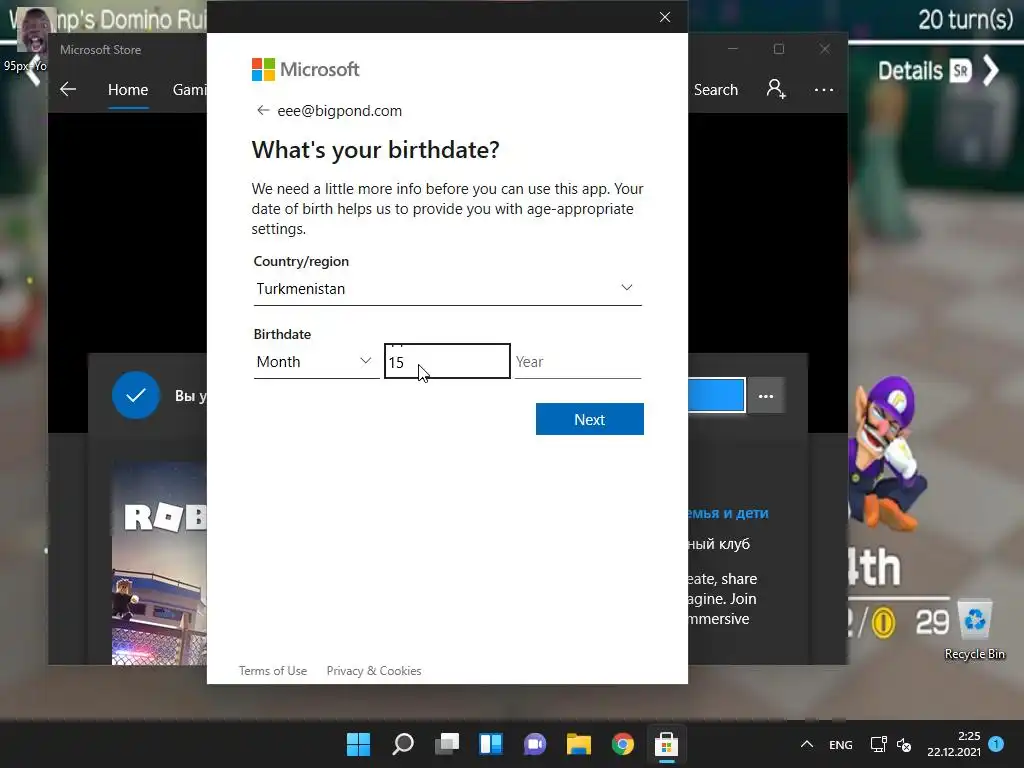Open the Terms of Use link
The height and width of the screenshot is (768, 1024).
pos(272,671)
